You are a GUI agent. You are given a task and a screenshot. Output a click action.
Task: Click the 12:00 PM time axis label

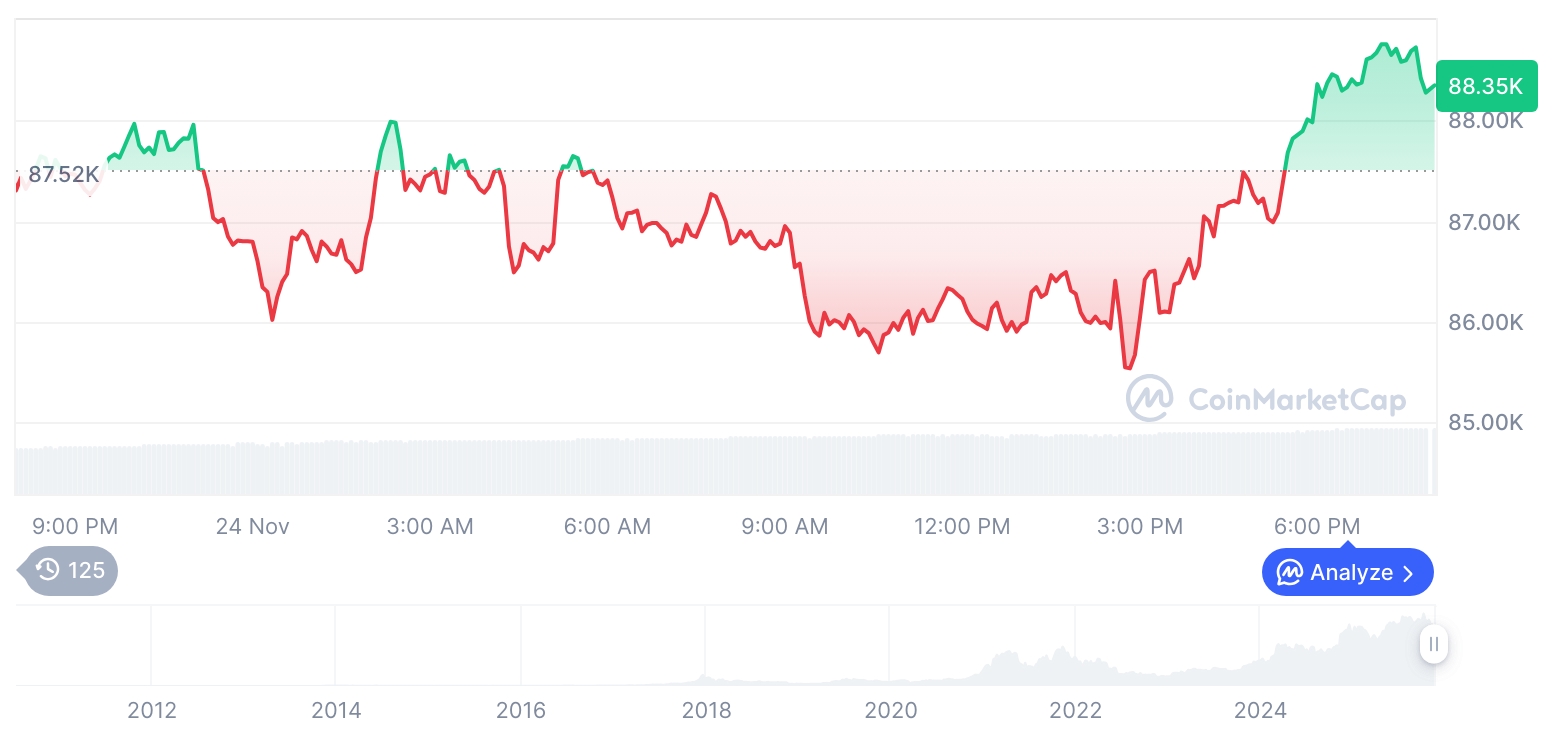tap(962, 526)
